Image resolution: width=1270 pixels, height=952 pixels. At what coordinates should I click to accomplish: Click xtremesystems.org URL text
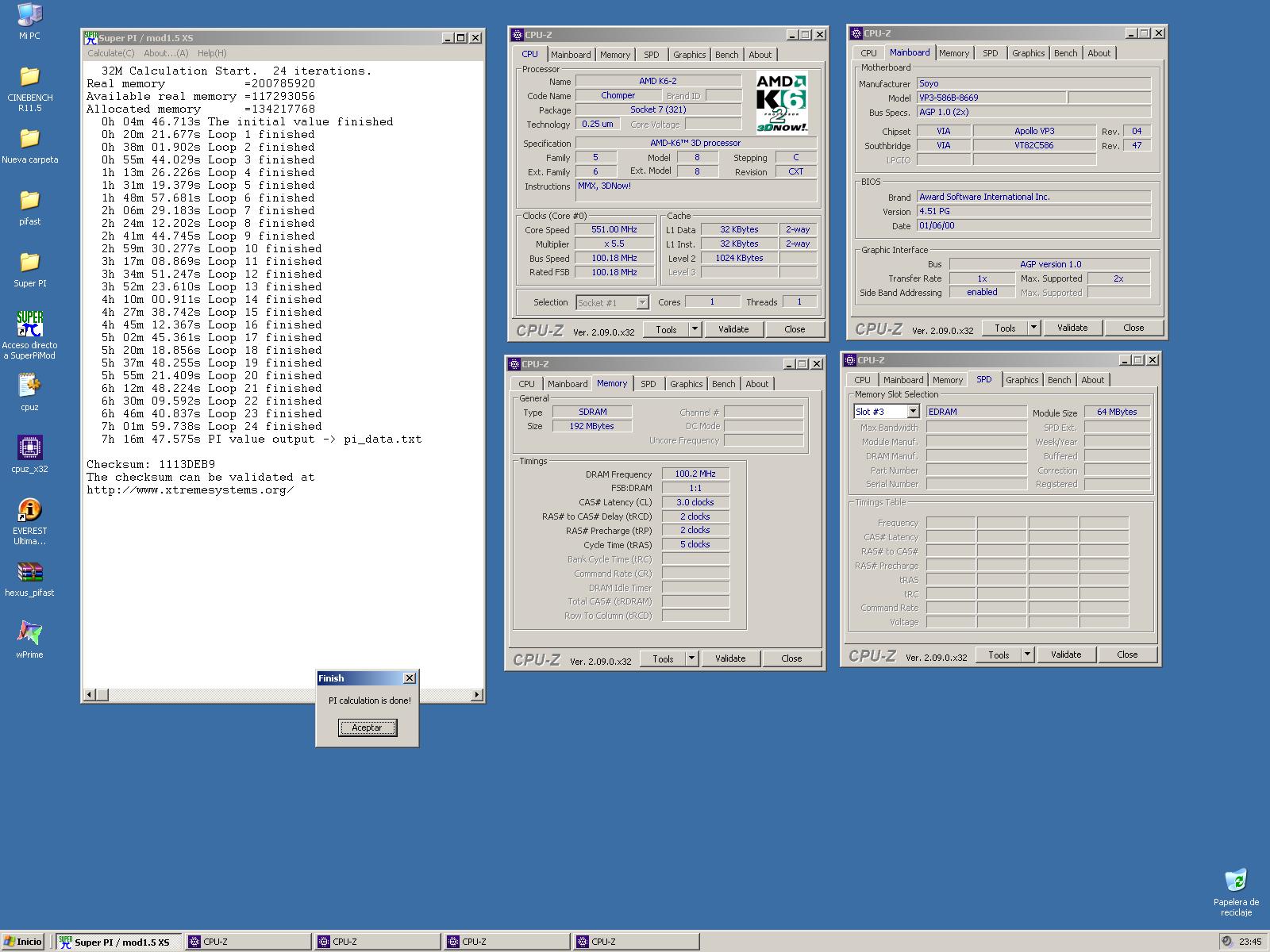coord(190,489)
